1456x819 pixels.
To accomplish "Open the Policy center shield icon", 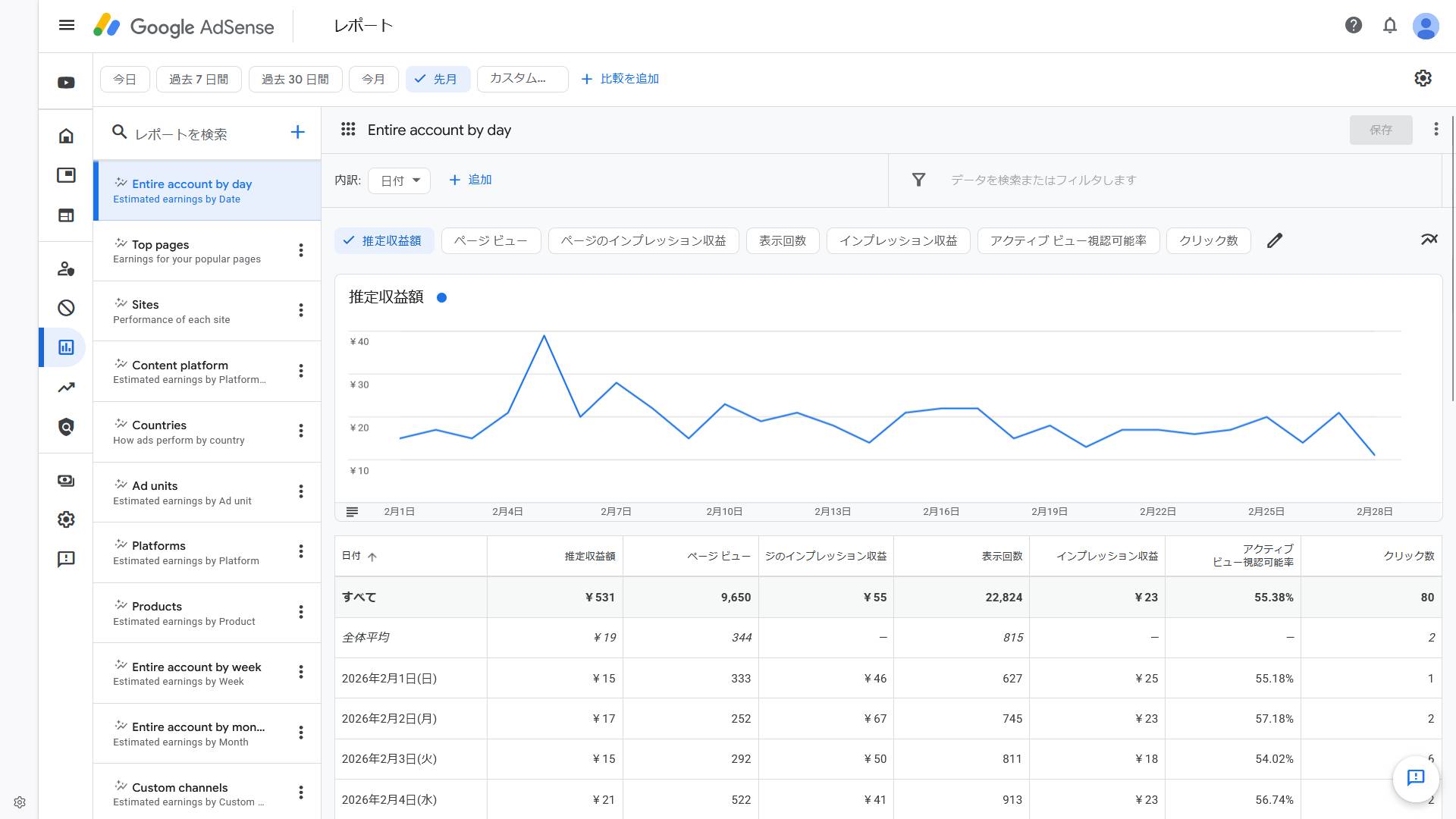I will pyautogui.click(x=65, y=427).
